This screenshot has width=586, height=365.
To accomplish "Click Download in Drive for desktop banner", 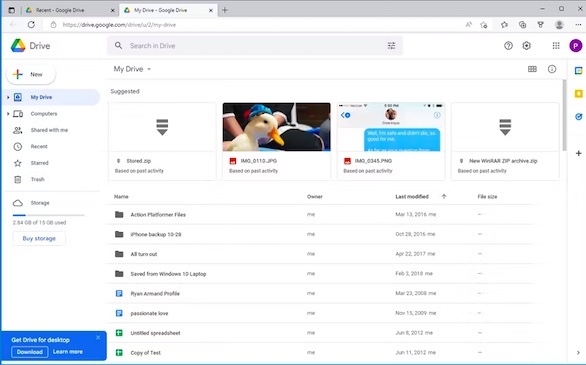I will (x=30, y=352).
